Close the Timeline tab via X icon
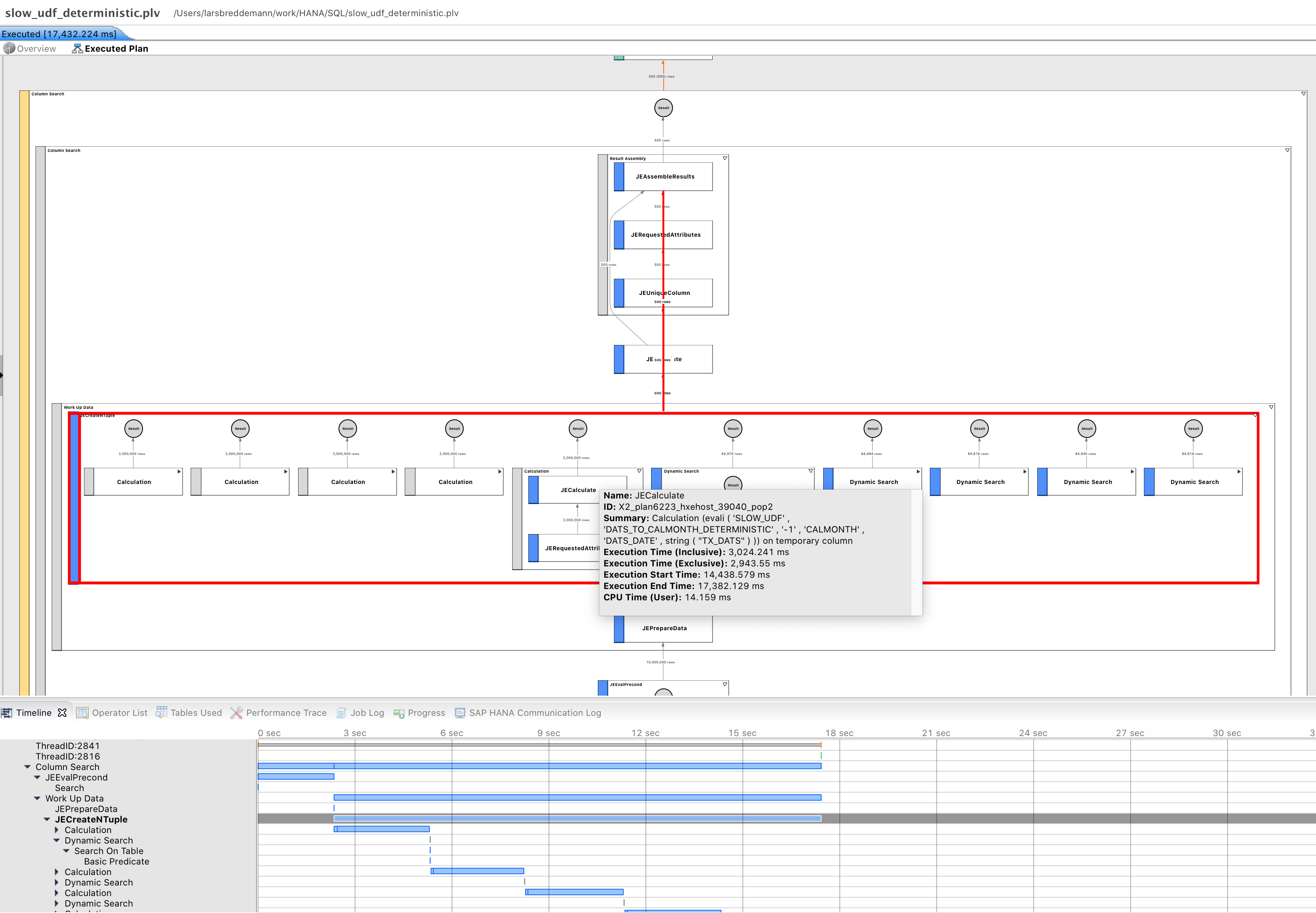 (x=62, y=713)
